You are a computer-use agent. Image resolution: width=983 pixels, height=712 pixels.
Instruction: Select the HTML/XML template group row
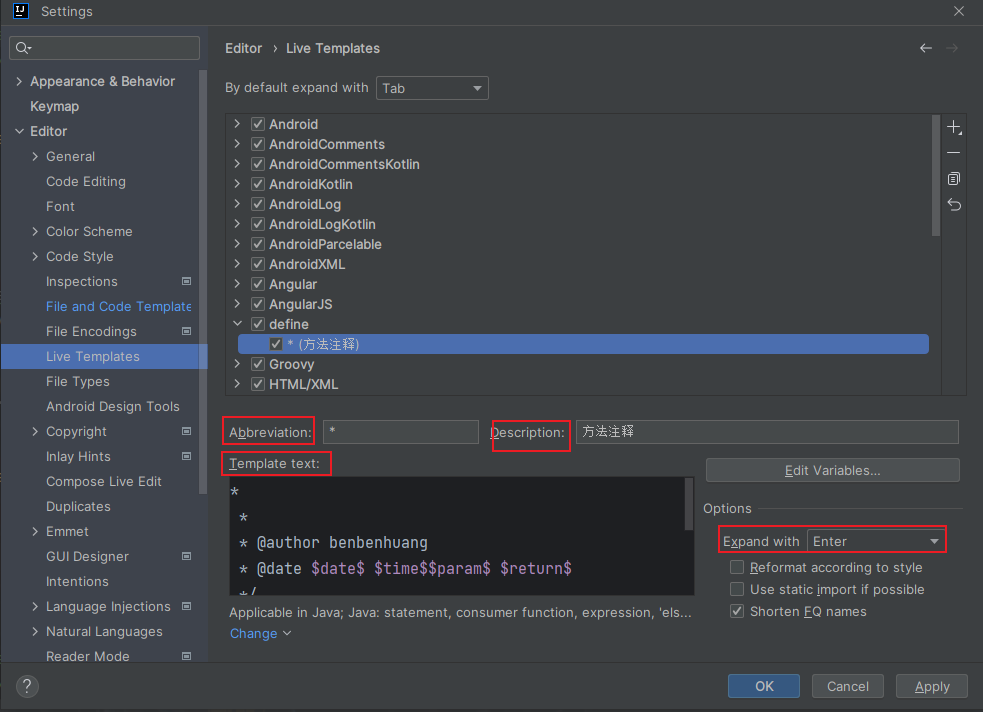click(x=583, y=384)
